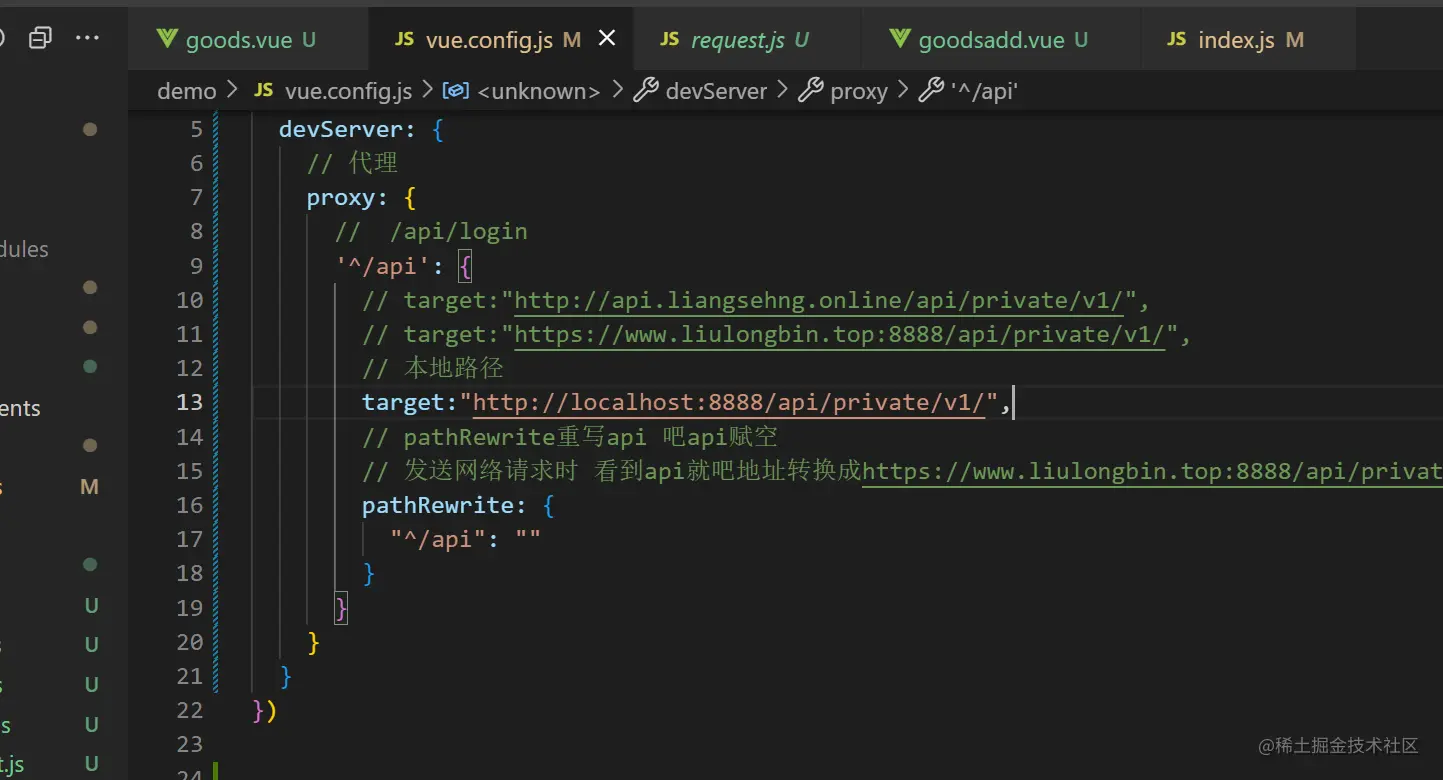Click the '^/api' key on line 9
This screenshot has width=1443, height=780.
point(384,266)
